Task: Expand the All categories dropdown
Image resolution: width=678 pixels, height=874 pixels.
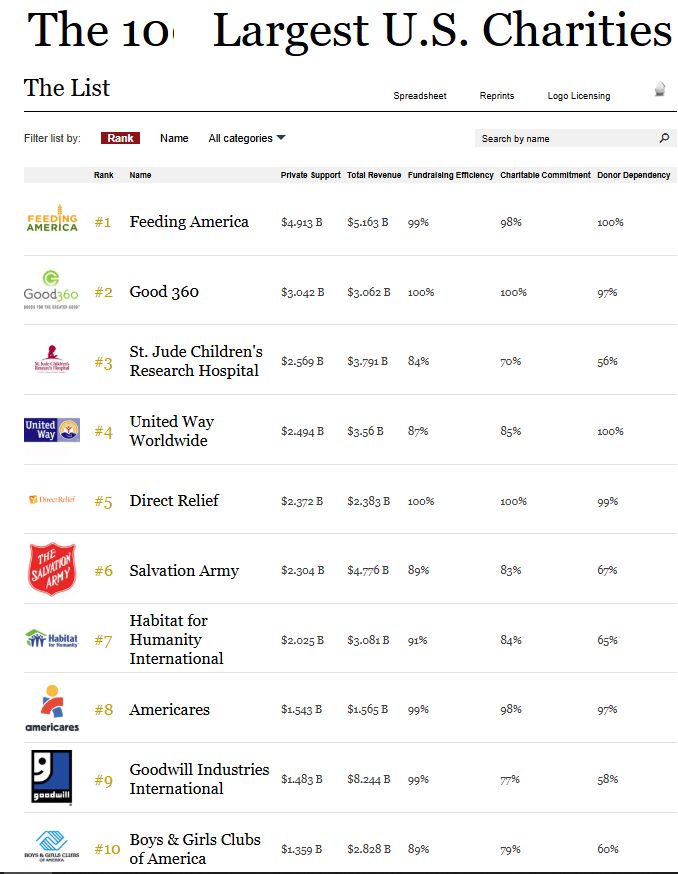Action: tap(247, 139)
